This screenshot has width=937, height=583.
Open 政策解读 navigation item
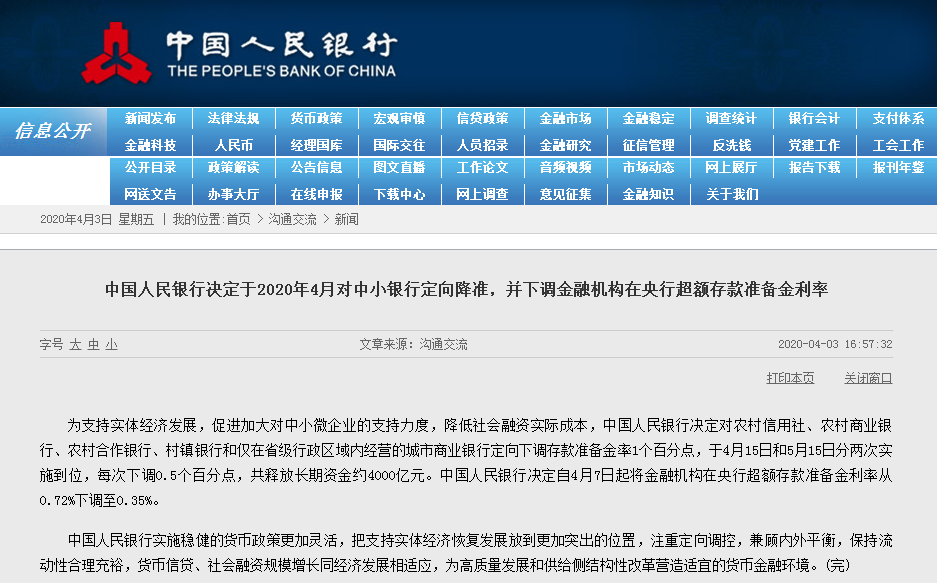pos(234,167)
